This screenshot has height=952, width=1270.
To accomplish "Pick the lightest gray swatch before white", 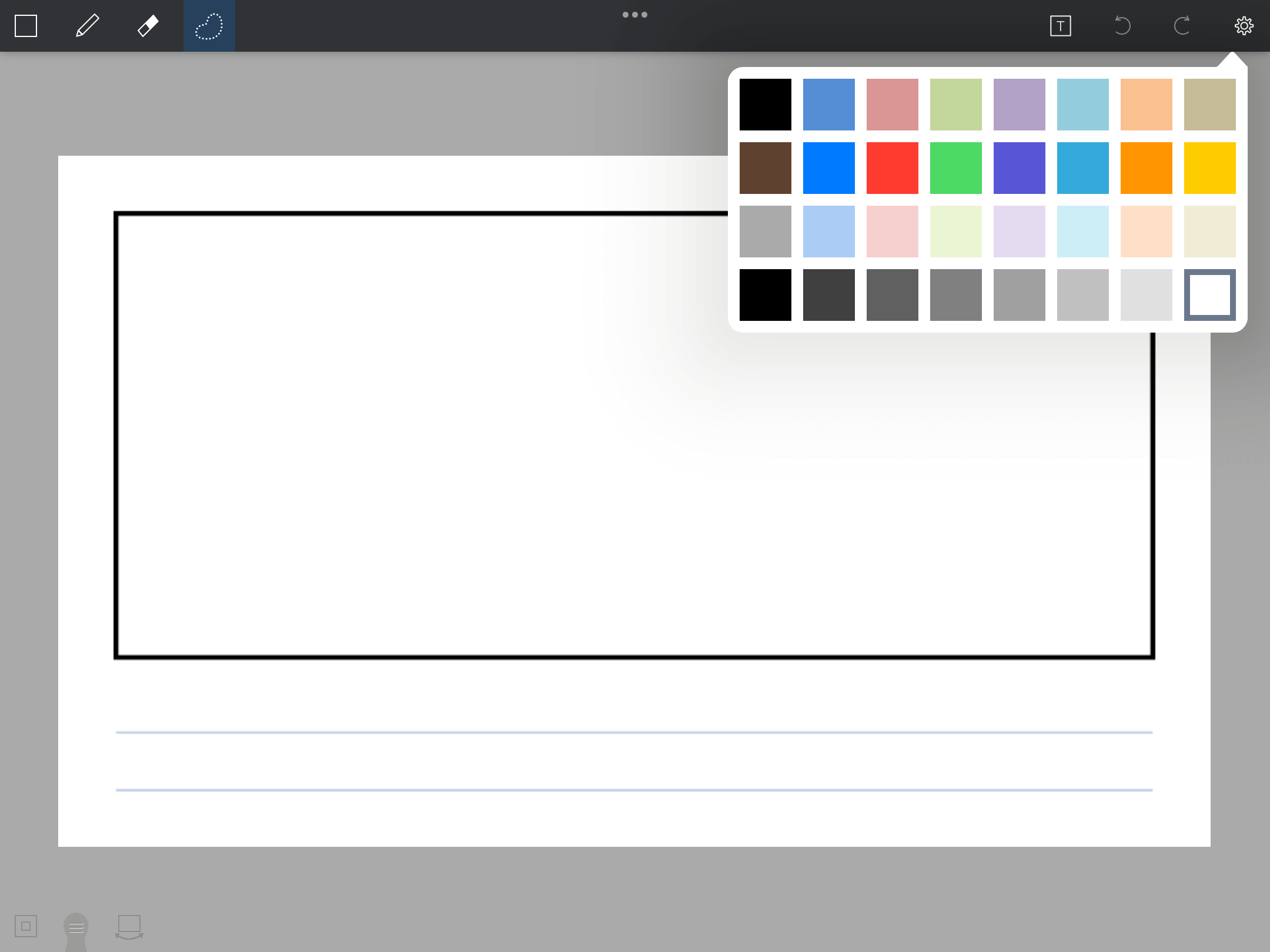I will (x=1147, y=295).
